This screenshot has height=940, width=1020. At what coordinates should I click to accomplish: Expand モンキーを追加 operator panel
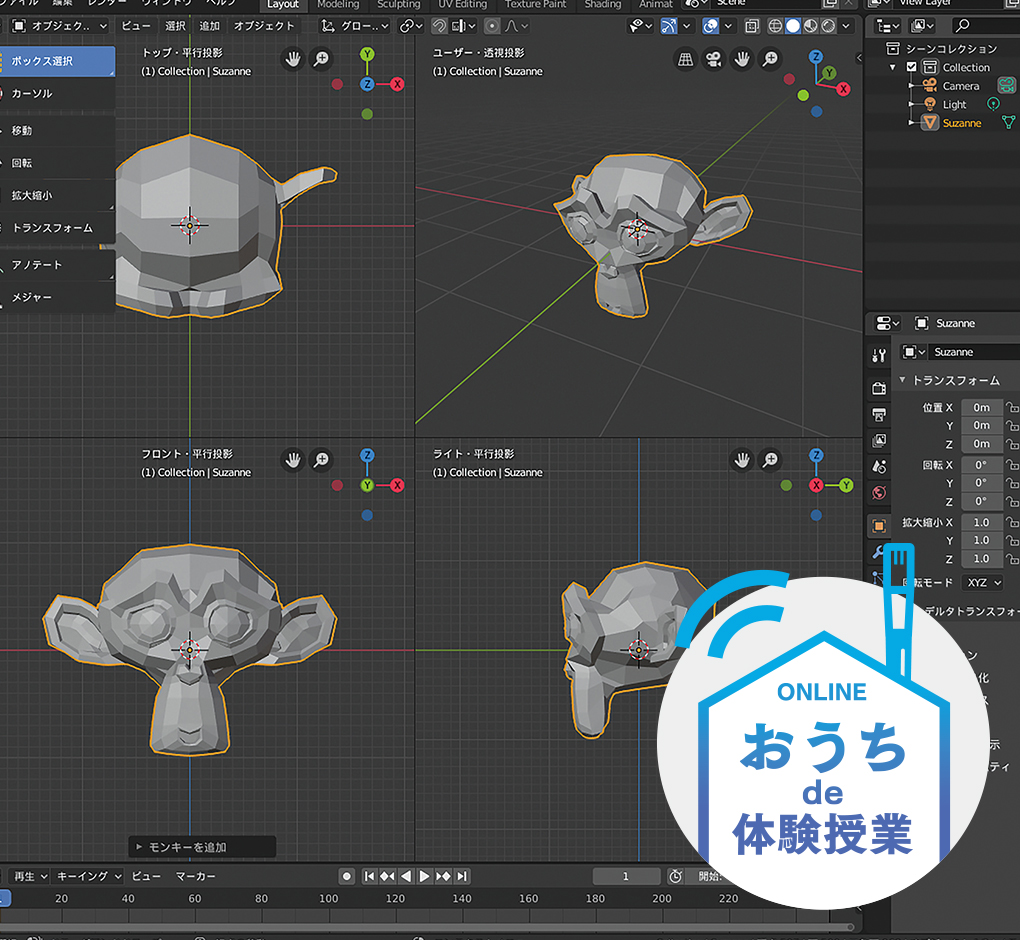[202, 847]
